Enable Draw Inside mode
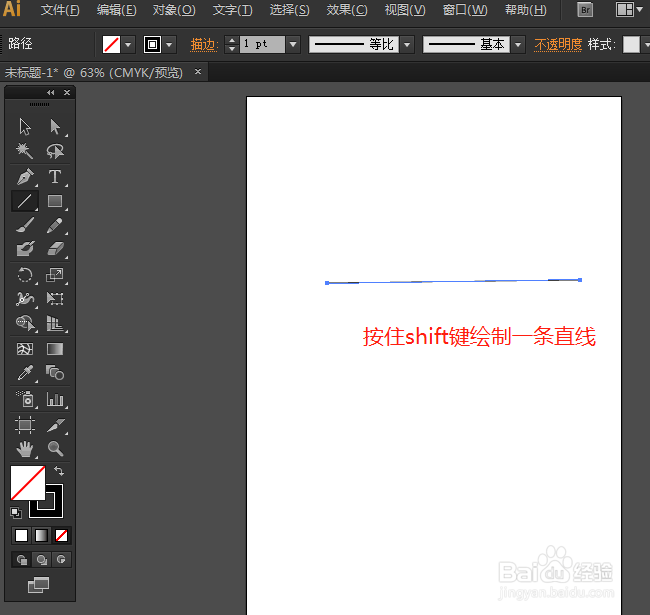The height and width of the screenshot is (615, 650). click(61, 560)
